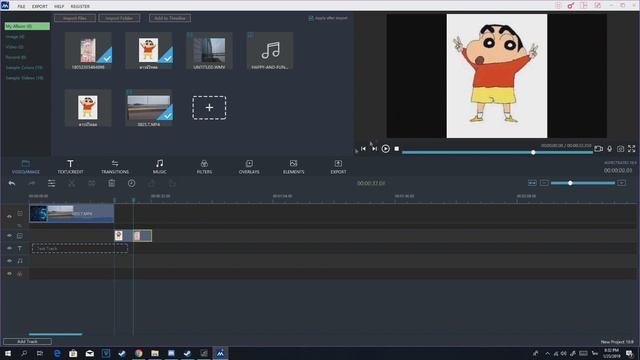Click the clock duration icon
Viewport: 640px width, 360px height.
point(131,183)
